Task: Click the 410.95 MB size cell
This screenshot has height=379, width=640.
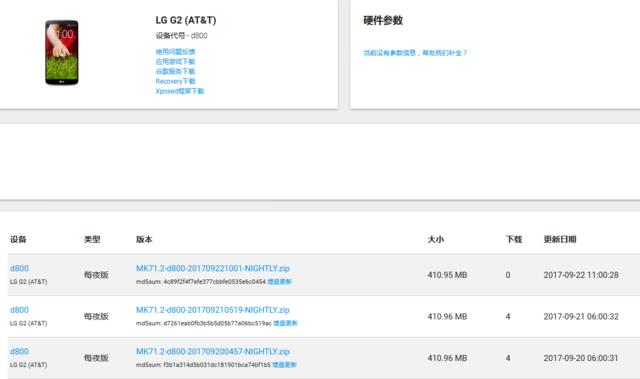Action: pos(447,275)
